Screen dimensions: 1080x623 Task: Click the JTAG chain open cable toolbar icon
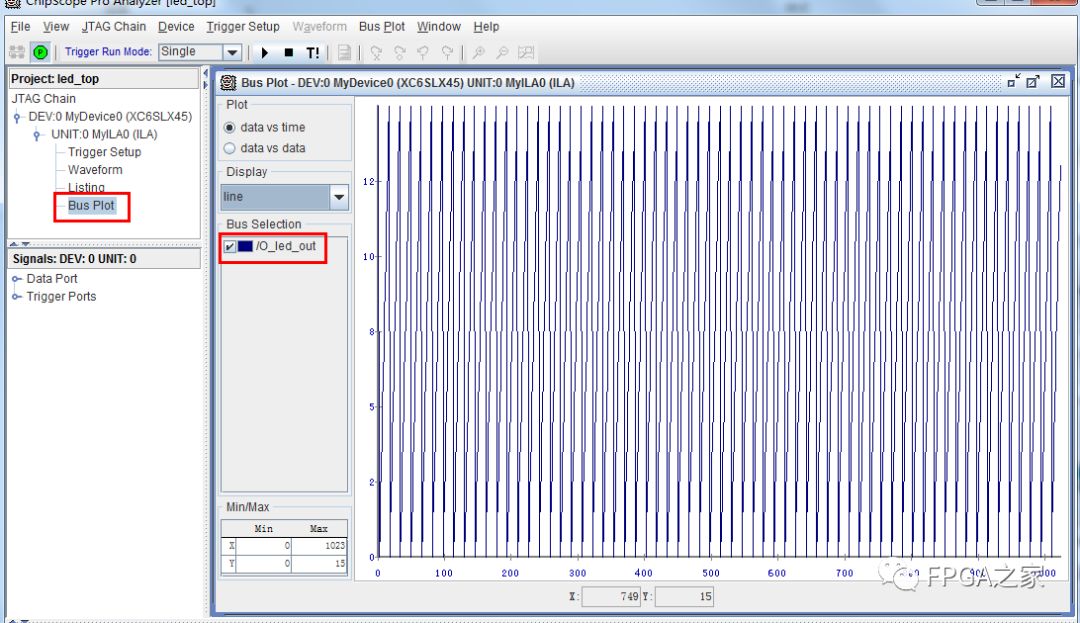[x=17, y=52]
